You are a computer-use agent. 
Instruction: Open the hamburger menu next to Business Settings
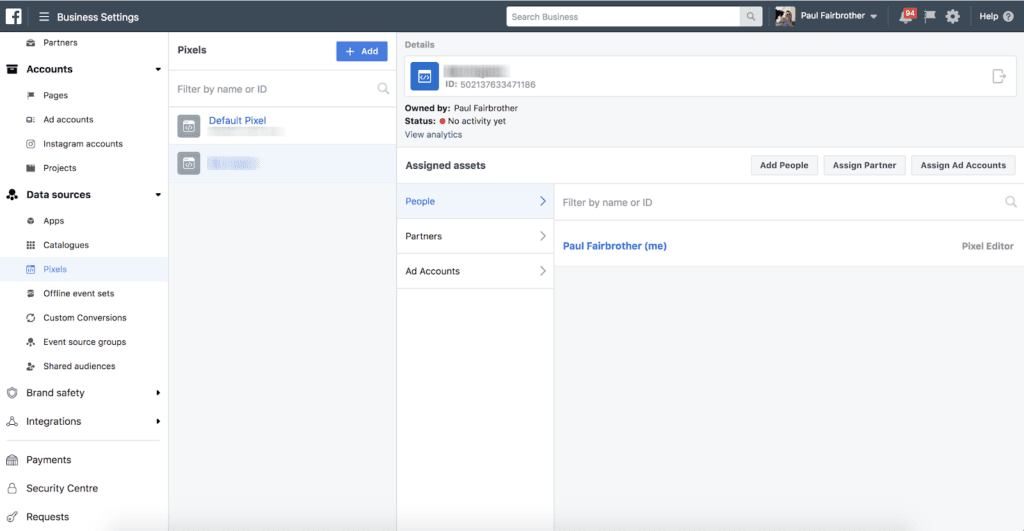44,17
